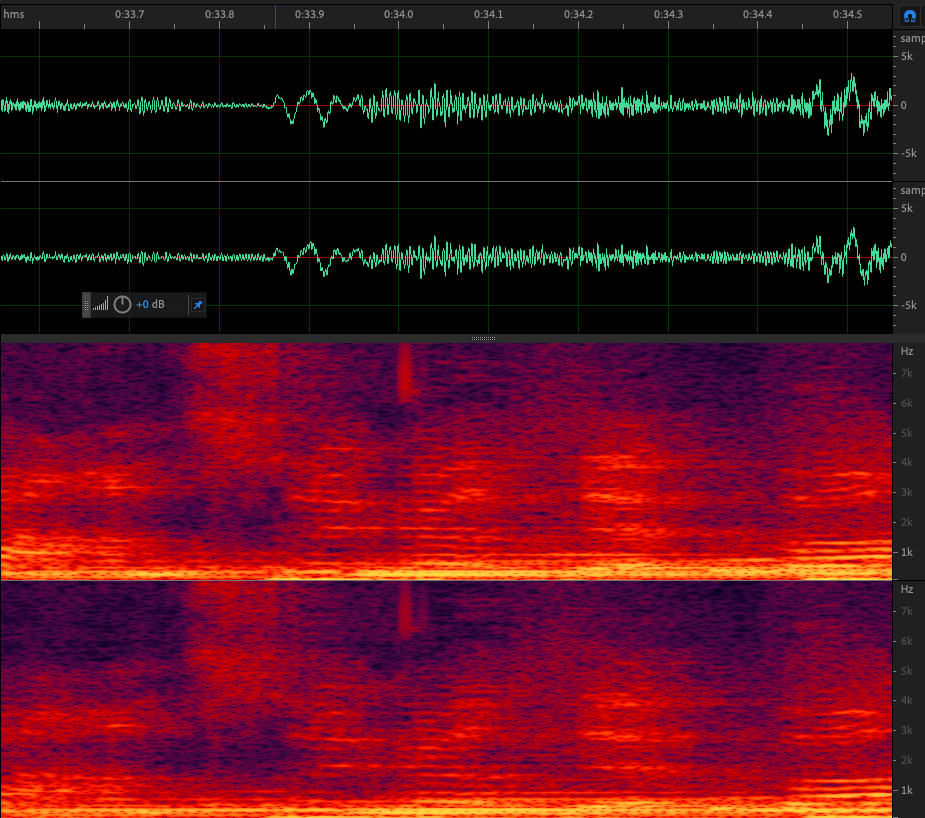The image size is (925, 818).
Task: Click the HUD volume level bars icon
Action: (101, 305)
